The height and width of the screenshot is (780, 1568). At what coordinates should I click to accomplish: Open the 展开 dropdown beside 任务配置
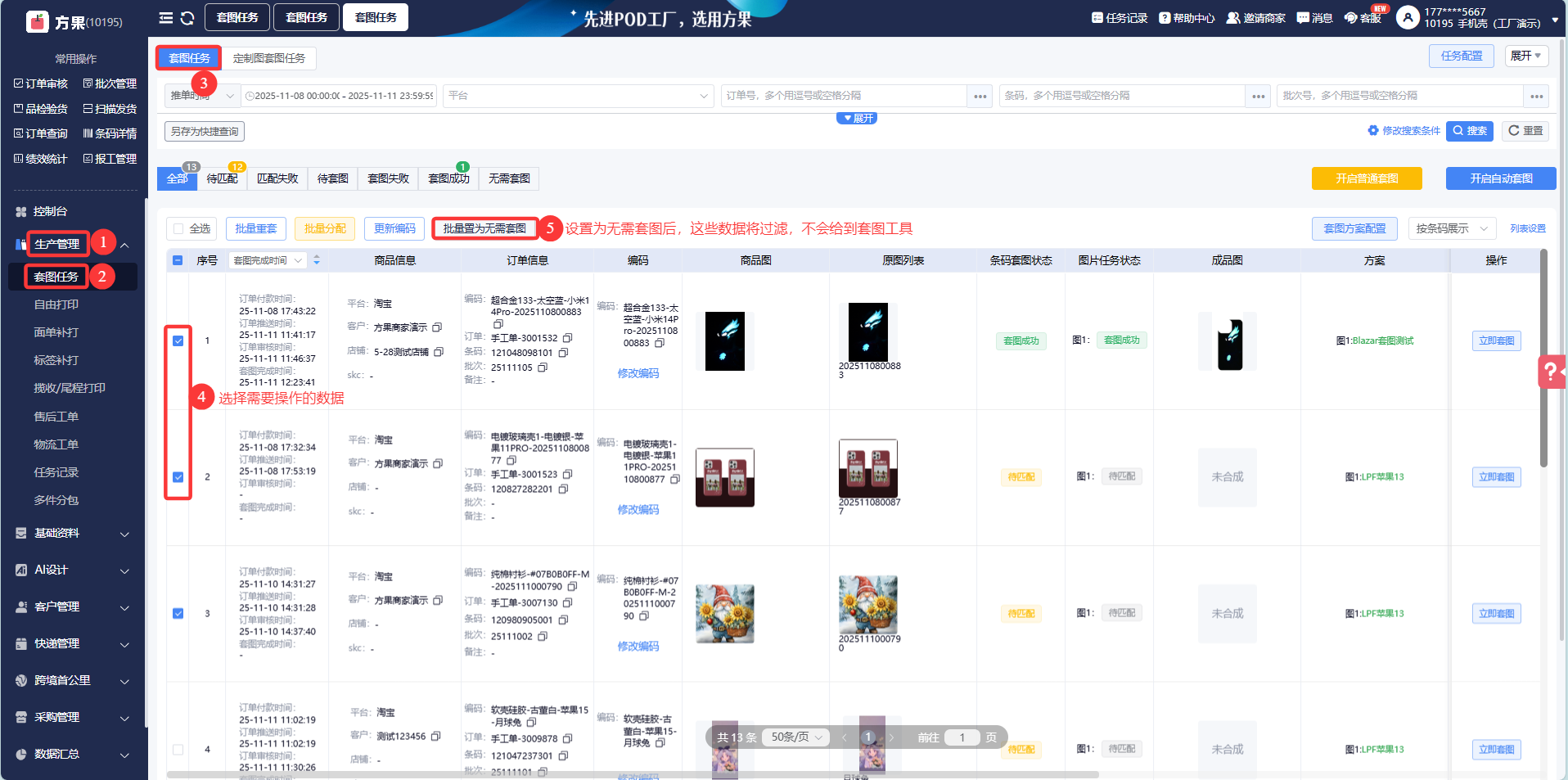coord(1526,56)
